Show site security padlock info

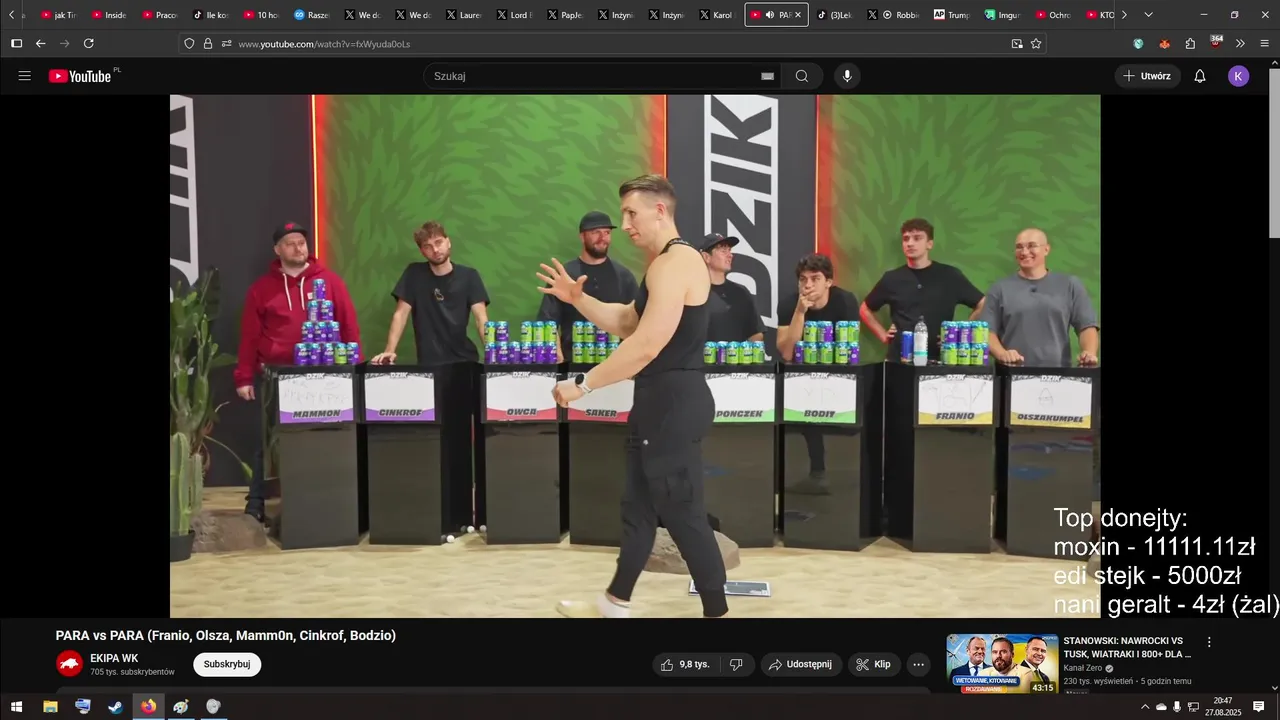(x=208, y=43)
